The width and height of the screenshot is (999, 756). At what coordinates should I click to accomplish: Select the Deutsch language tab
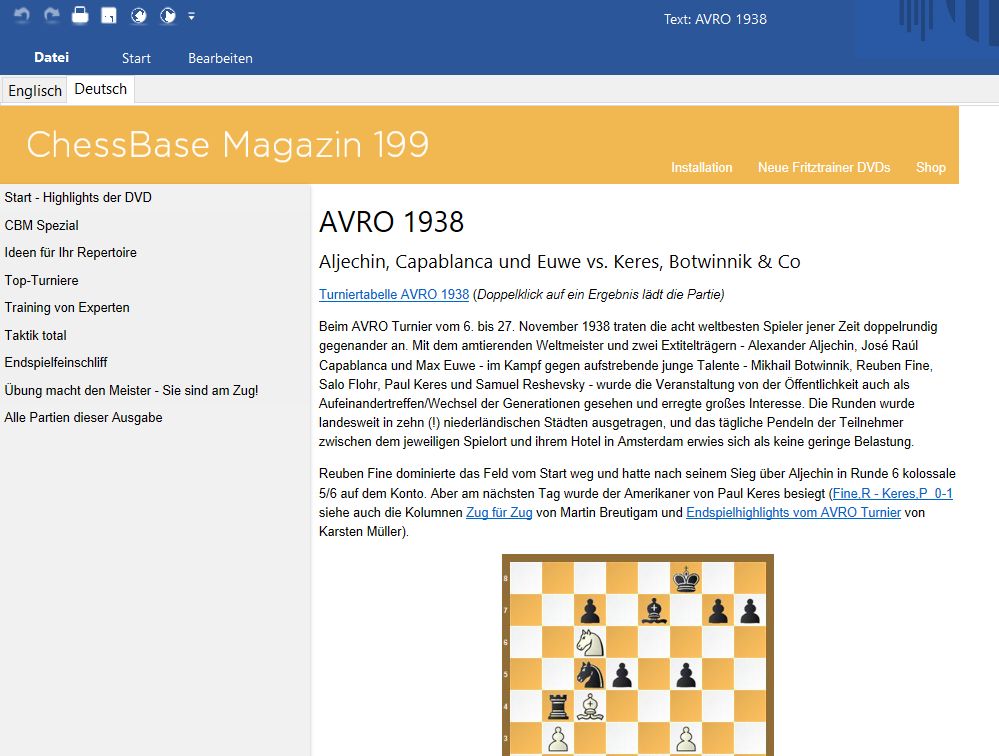pyautogui.click(x=101, y=89)
